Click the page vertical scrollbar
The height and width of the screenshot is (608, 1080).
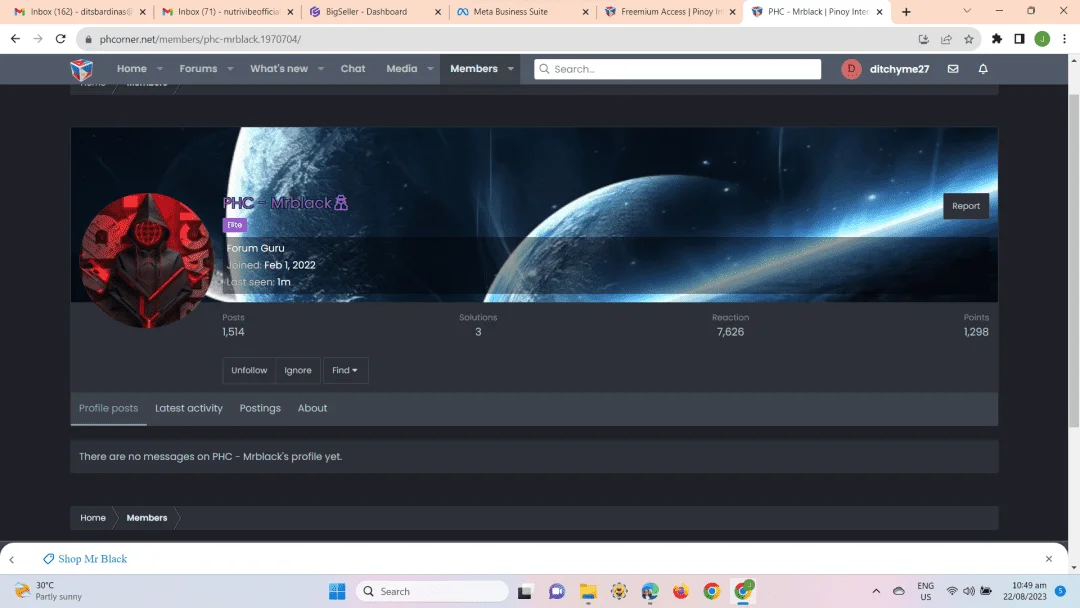[x=1074, y=262]
